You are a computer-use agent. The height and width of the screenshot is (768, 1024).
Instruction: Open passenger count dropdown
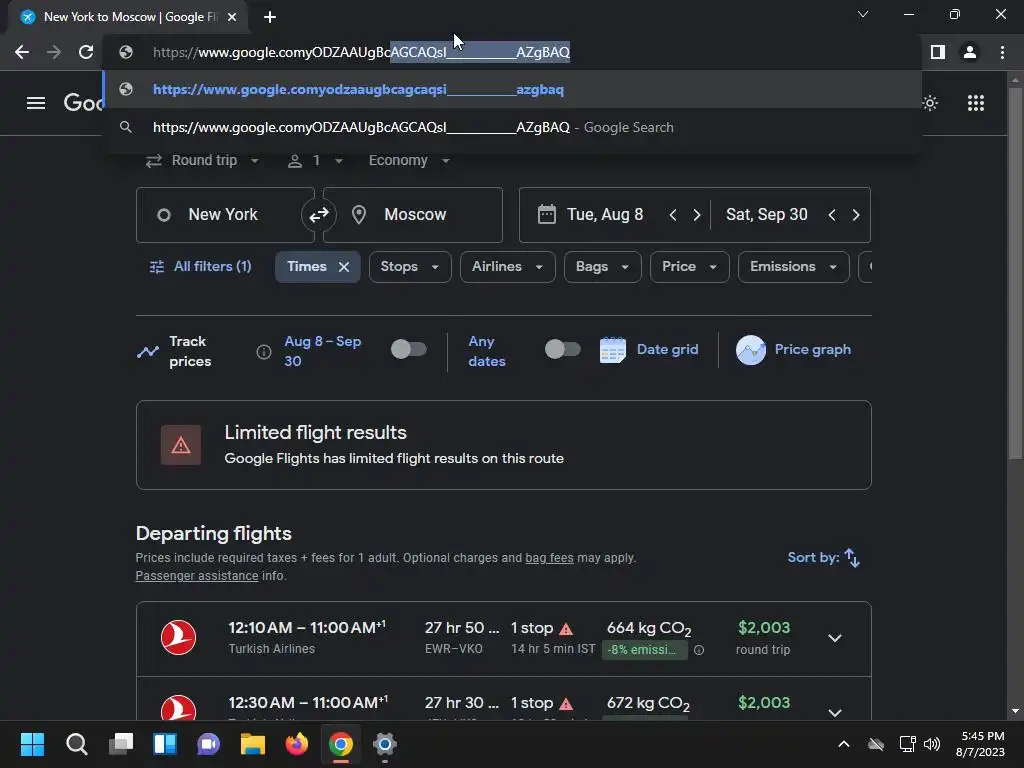tap(315, 161)
